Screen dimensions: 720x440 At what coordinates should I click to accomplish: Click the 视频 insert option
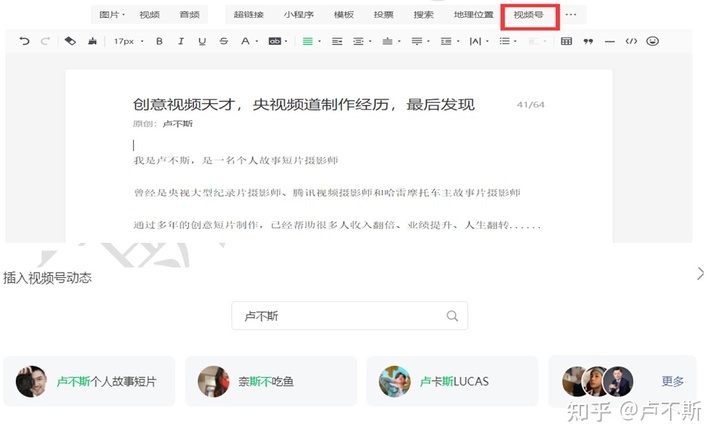[x=150, y=15]
